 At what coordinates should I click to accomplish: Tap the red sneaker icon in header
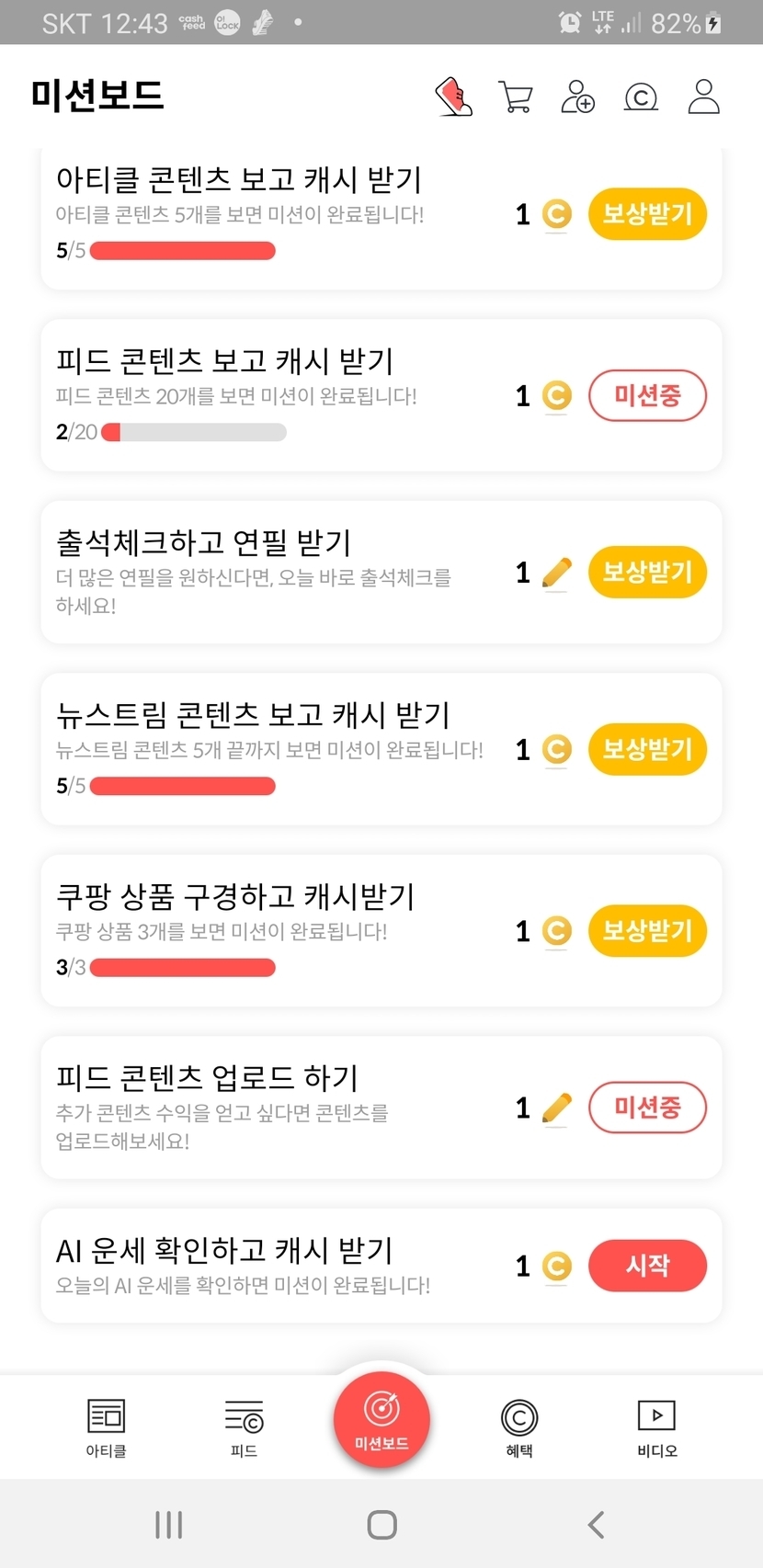pyautogui.click(x=453, y=96)
